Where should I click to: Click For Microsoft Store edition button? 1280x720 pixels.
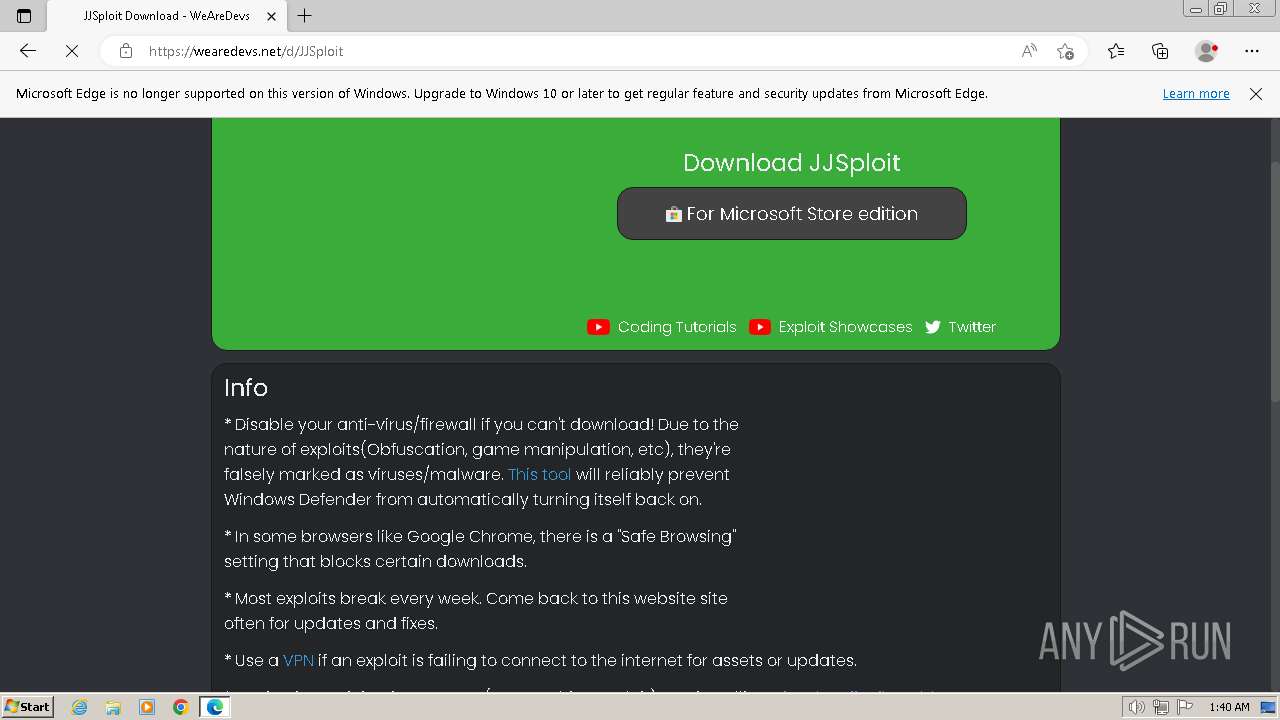pyautogui.click(x=792, y=213)
